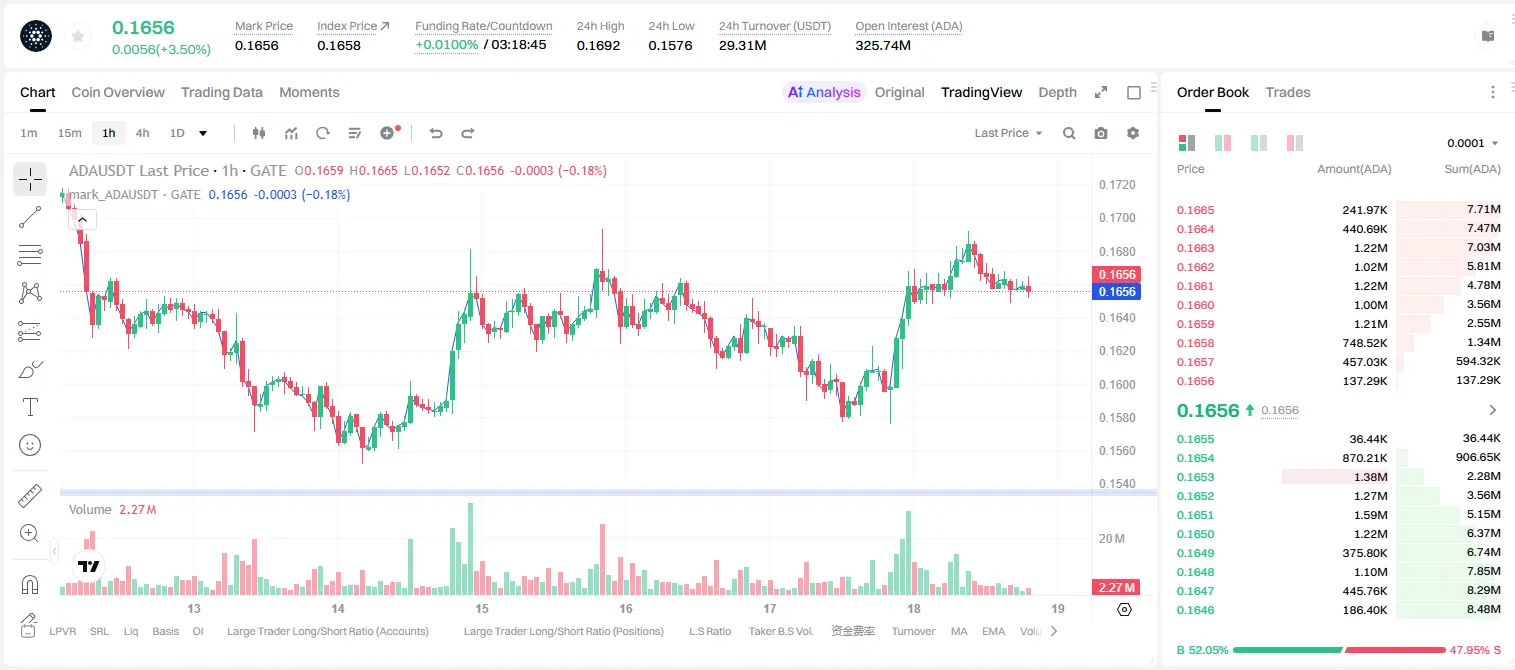Image resolution: width=1515 pixels, height=670 pixels.
Task: Select the 4h timeframe
Action: 142,133
